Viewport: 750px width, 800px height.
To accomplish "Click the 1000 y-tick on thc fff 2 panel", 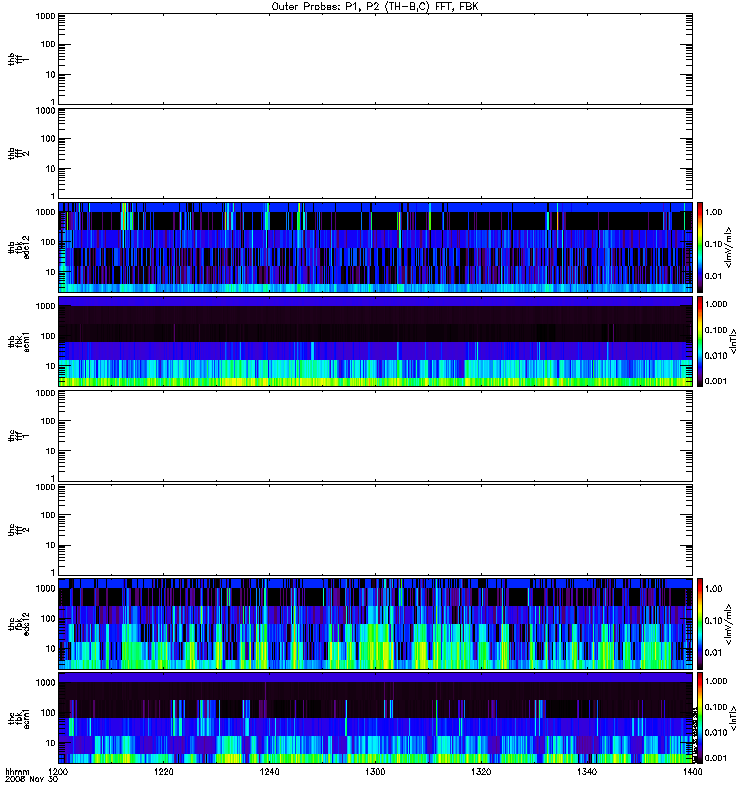I will (x=45, y=487).
